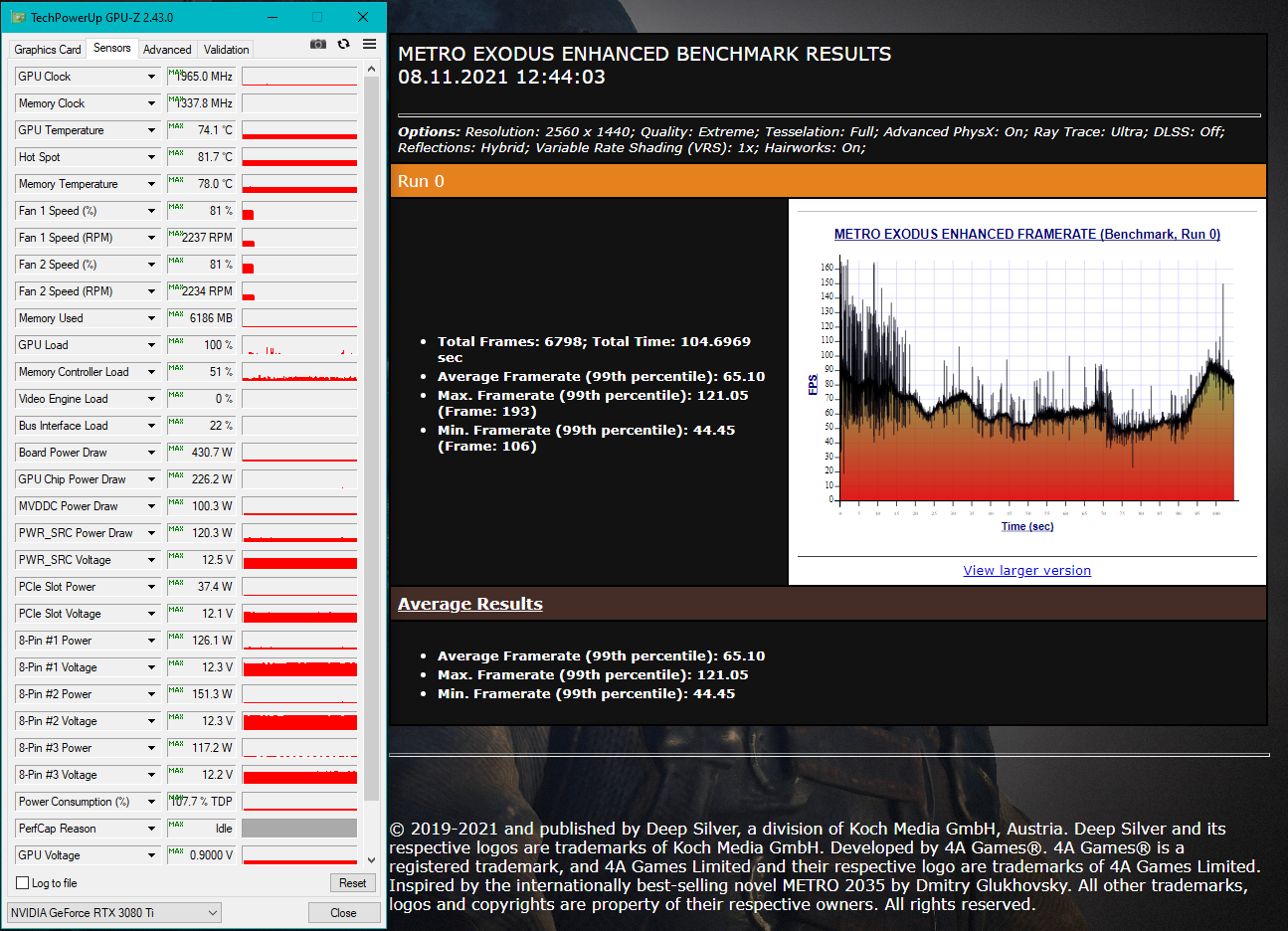Open the View larger version link
The image size is (1288, 931).
[x=1027, y=571]
